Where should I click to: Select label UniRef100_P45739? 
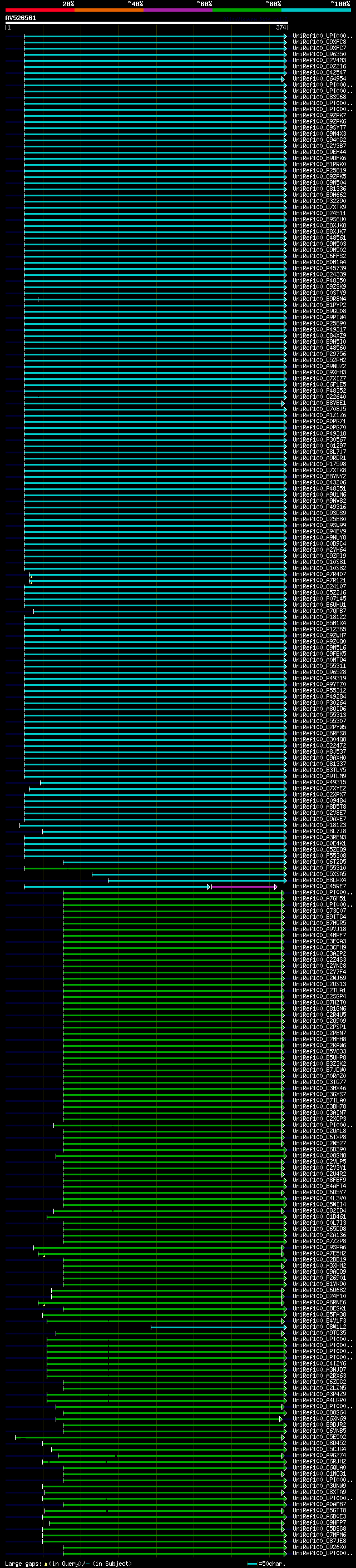coord(319,269)
